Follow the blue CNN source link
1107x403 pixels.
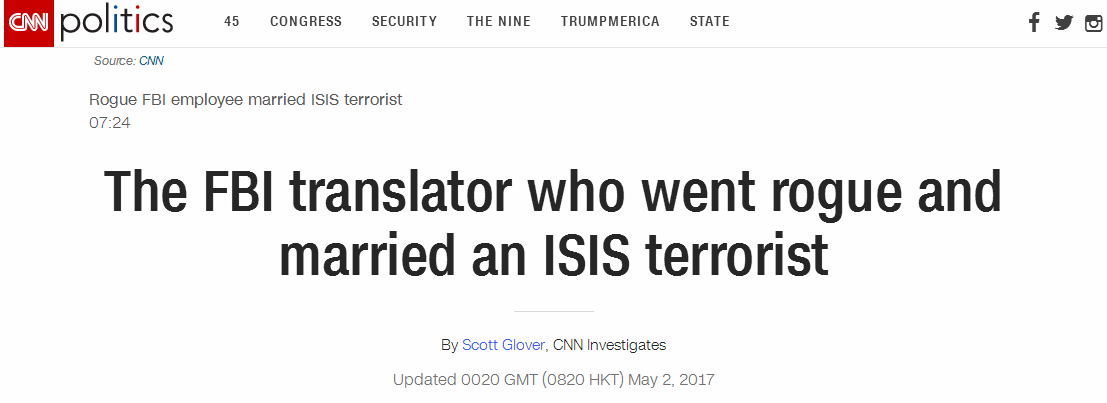[x=151, y=61]
